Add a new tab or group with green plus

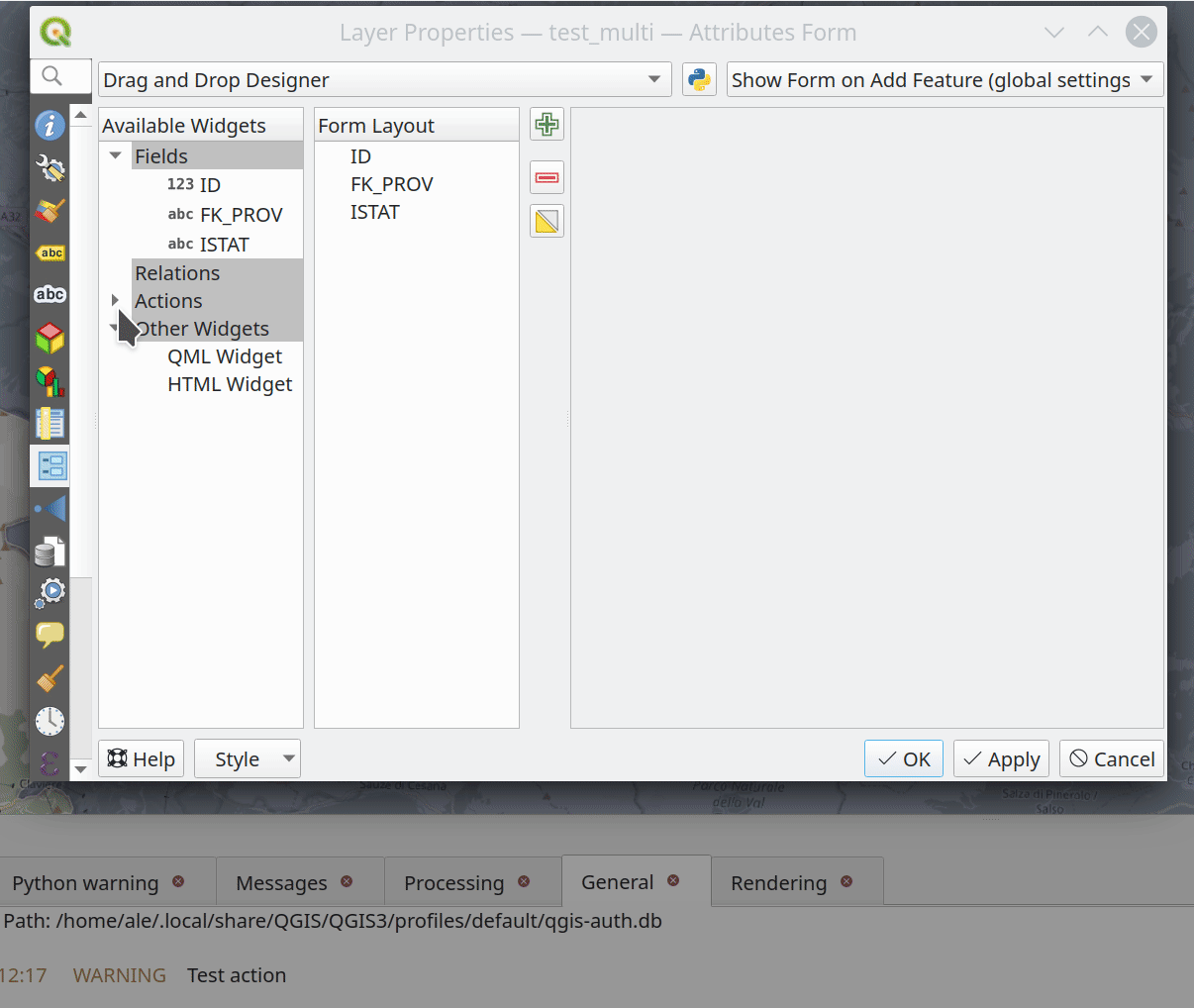(547, 125)
